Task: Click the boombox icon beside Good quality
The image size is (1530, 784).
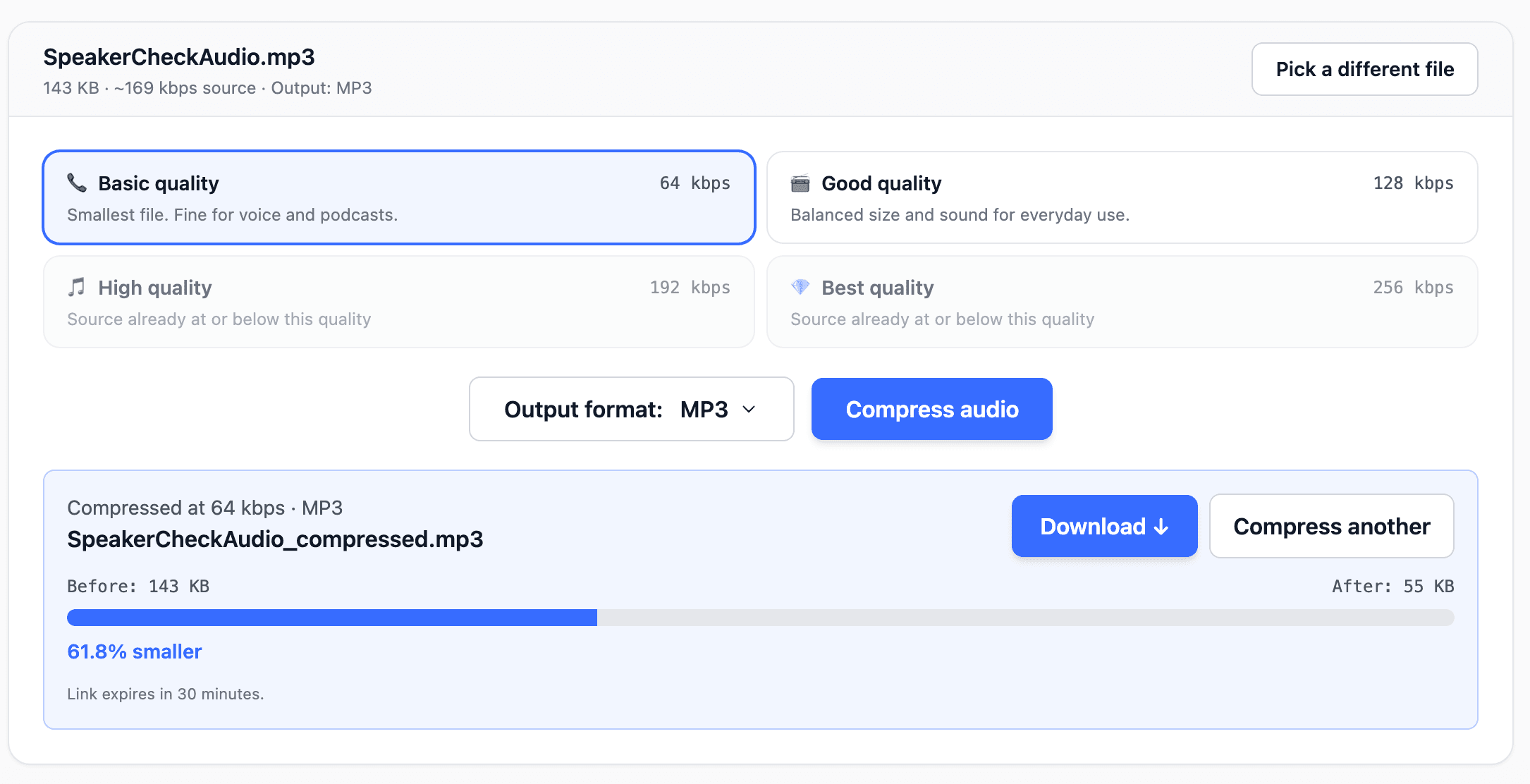Action: (800, 183)
